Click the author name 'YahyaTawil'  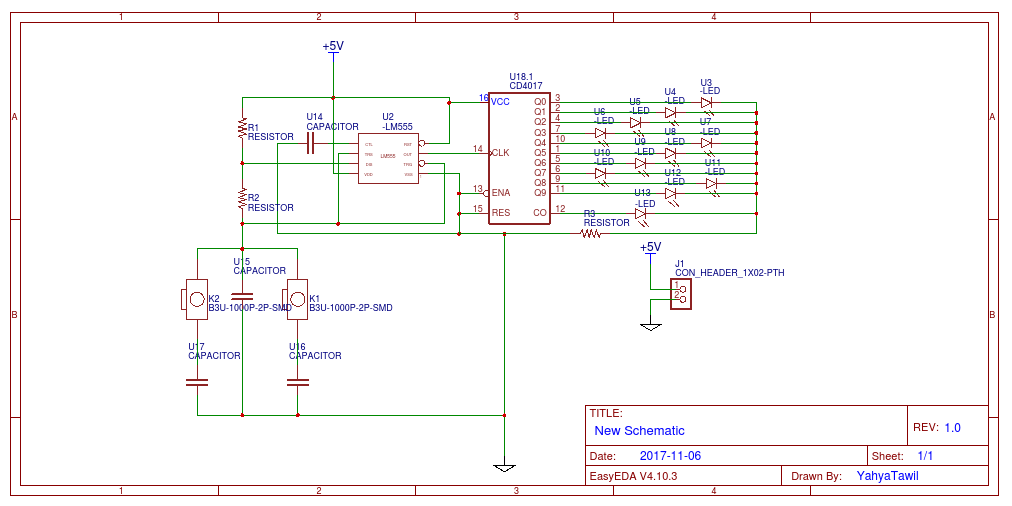(x=887, y=476)
